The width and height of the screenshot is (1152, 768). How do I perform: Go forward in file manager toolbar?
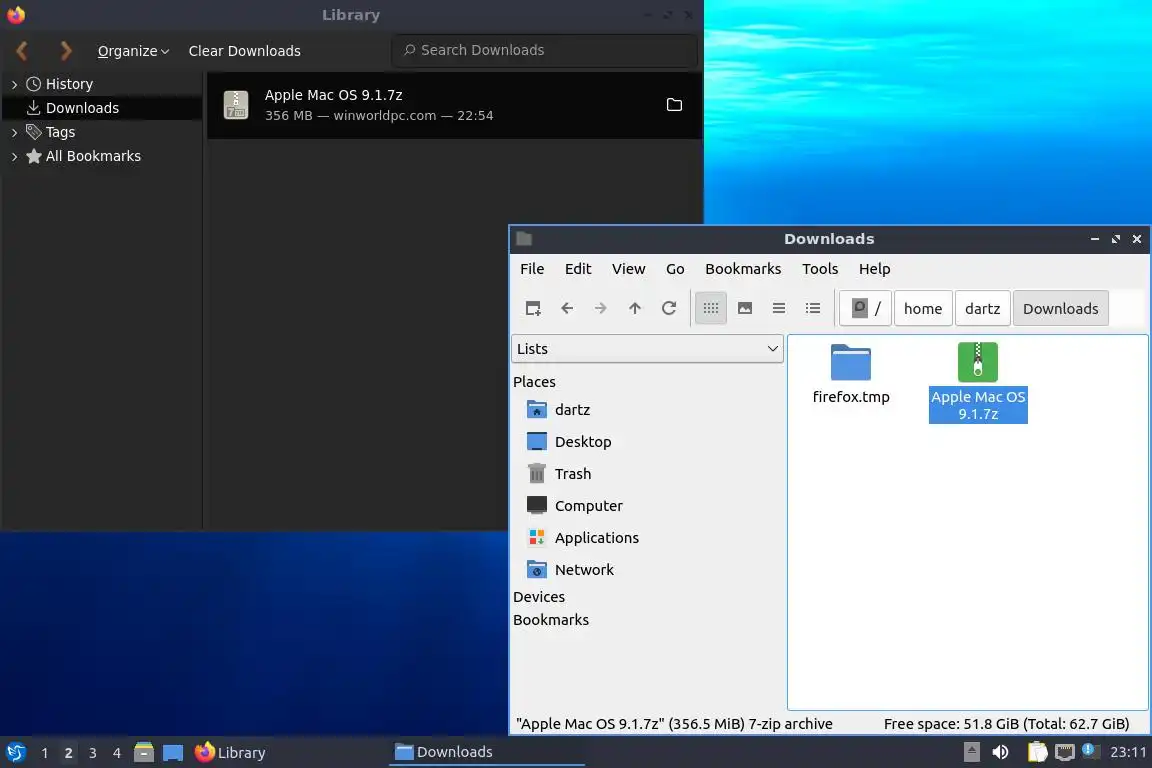[x=600, y=308]
